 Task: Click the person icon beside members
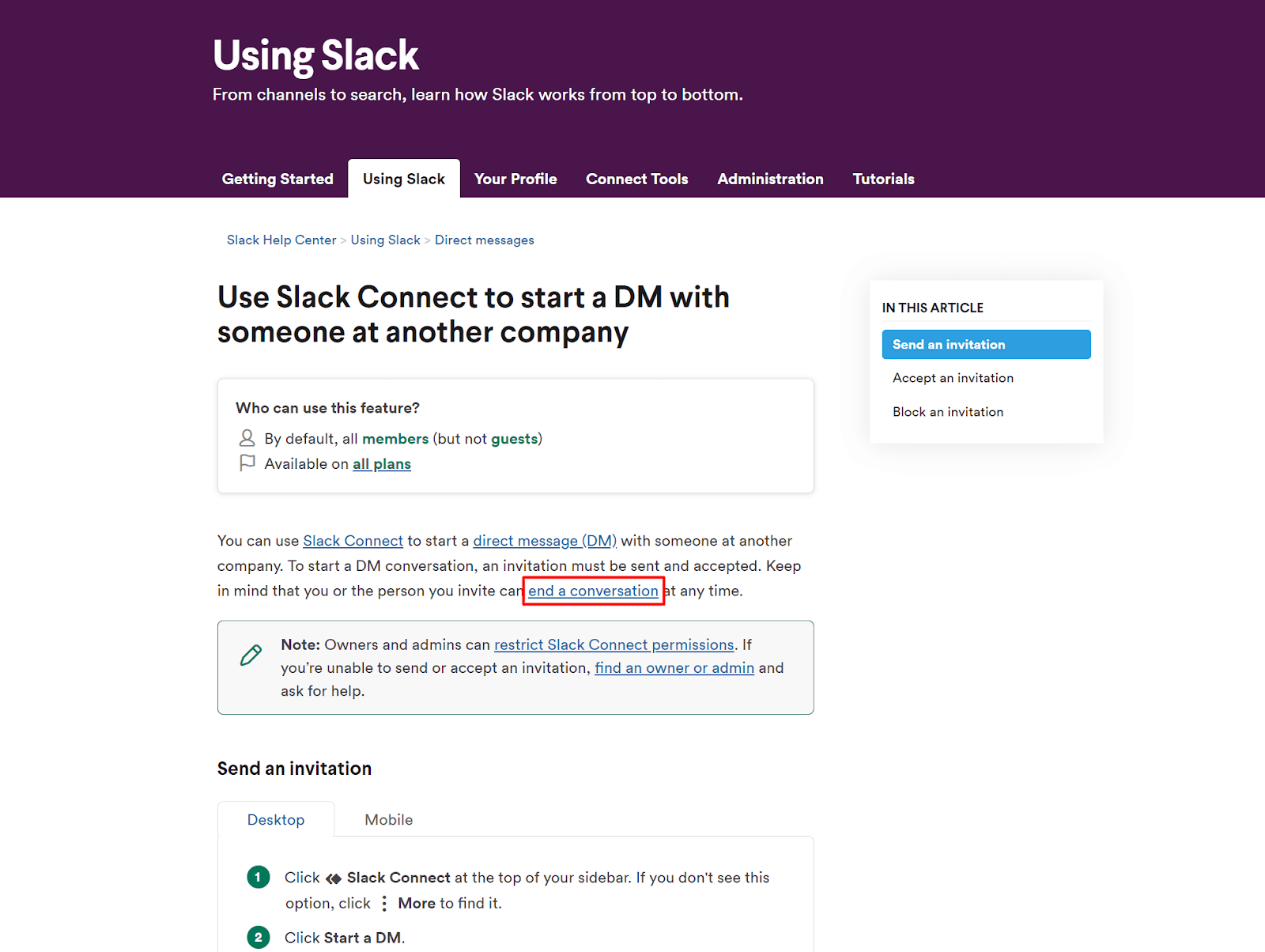click(x=247, y=438)
